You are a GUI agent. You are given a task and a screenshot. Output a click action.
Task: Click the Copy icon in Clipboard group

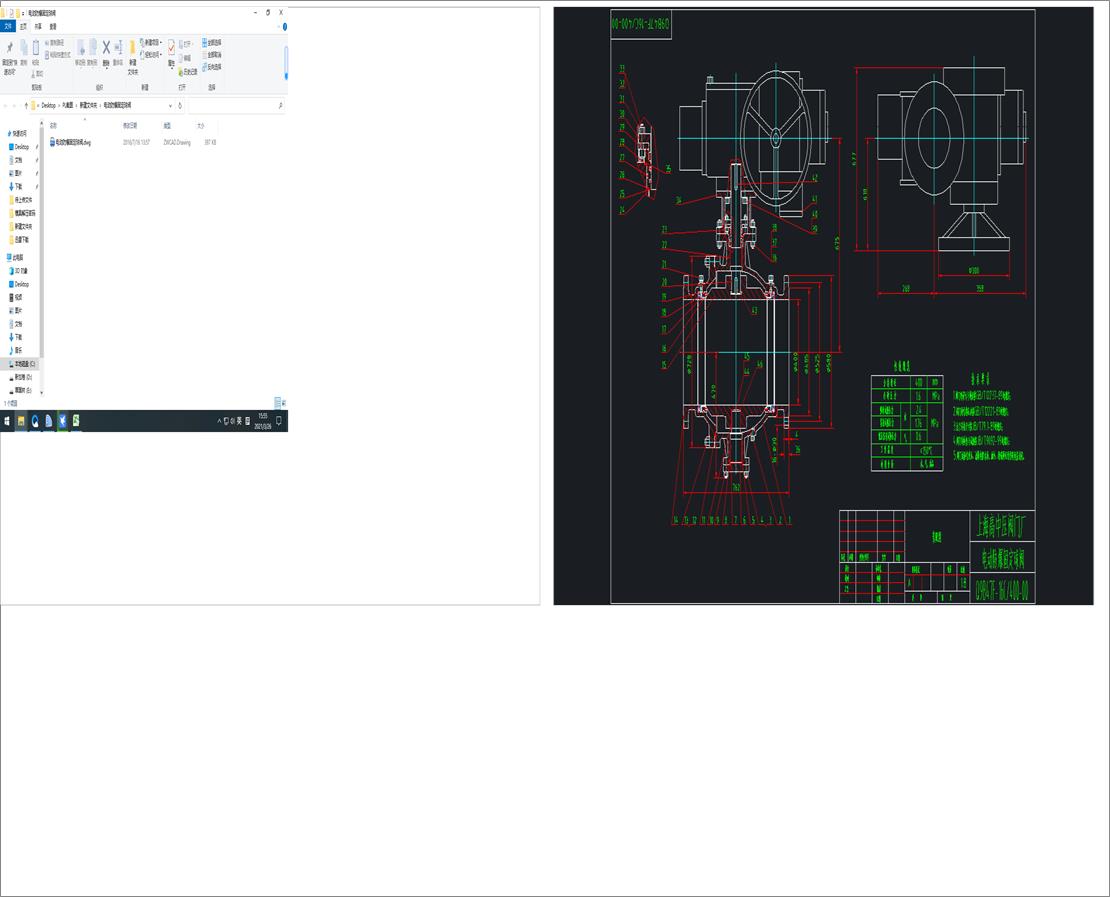(23, 48)
